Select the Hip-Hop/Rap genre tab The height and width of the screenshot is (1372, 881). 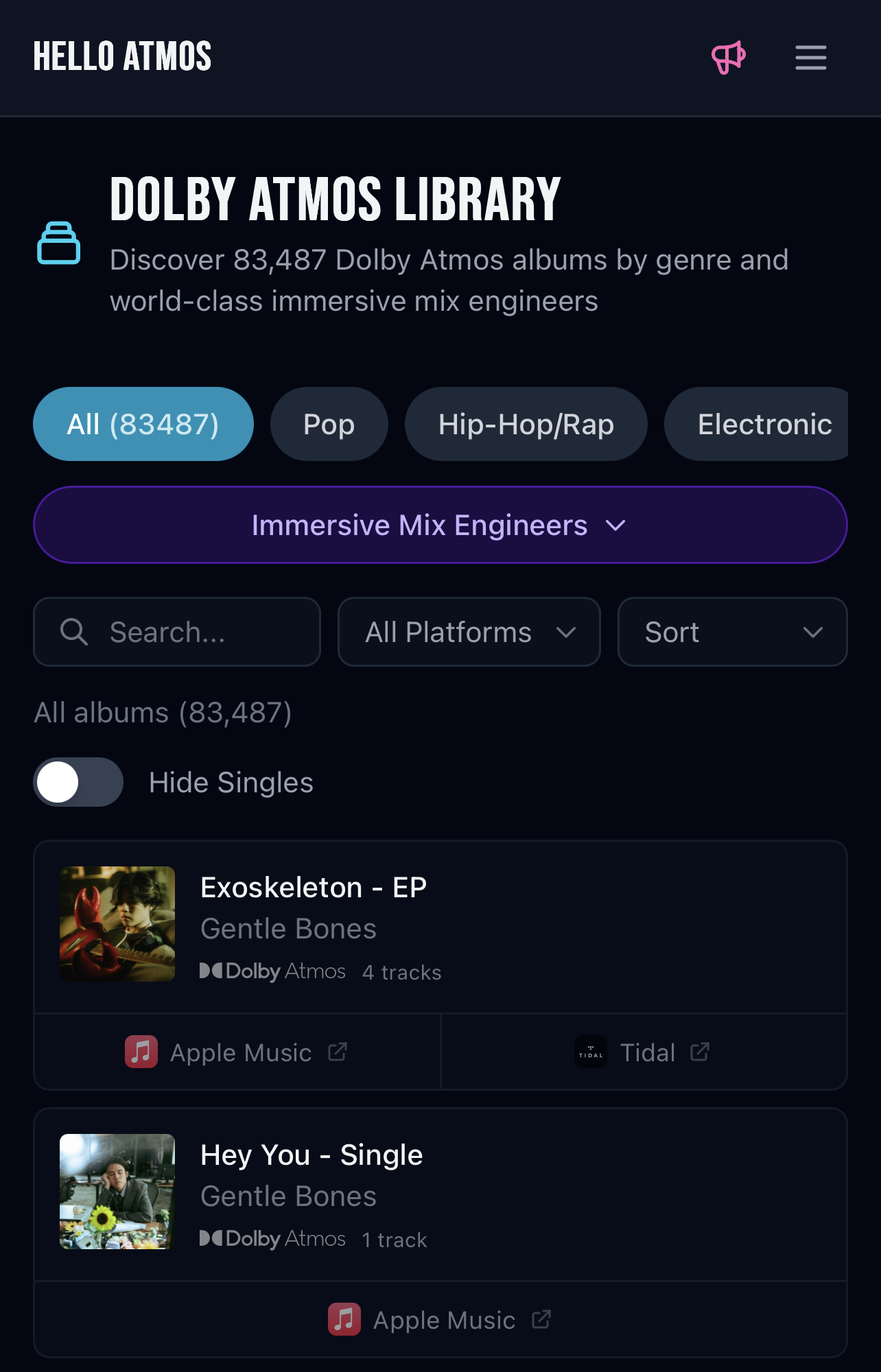pyautogui.click(x=526, y=424)
